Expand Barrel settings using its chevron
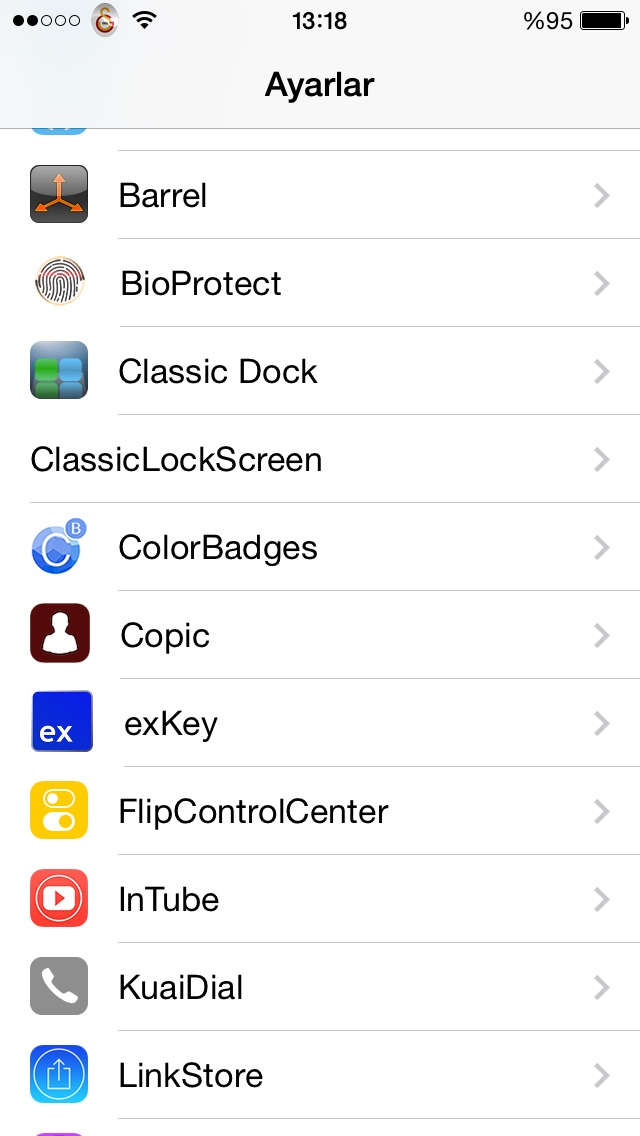Viewport: 640px width, 1136px height. pos(601,196)
